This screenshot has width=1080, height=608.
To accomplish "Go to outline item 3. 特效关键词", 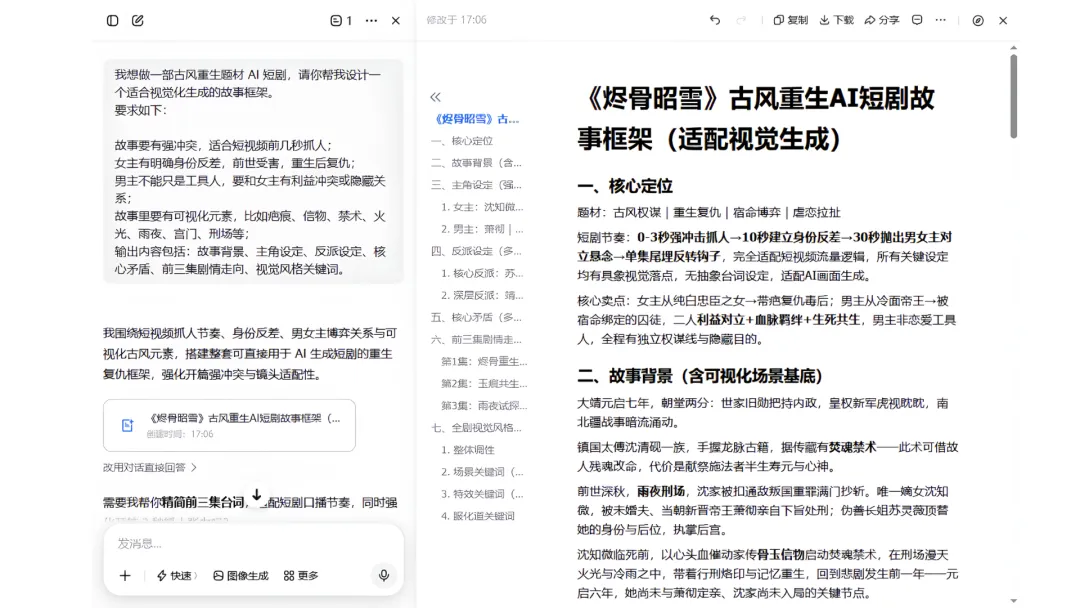I will [x=482, y=494].
